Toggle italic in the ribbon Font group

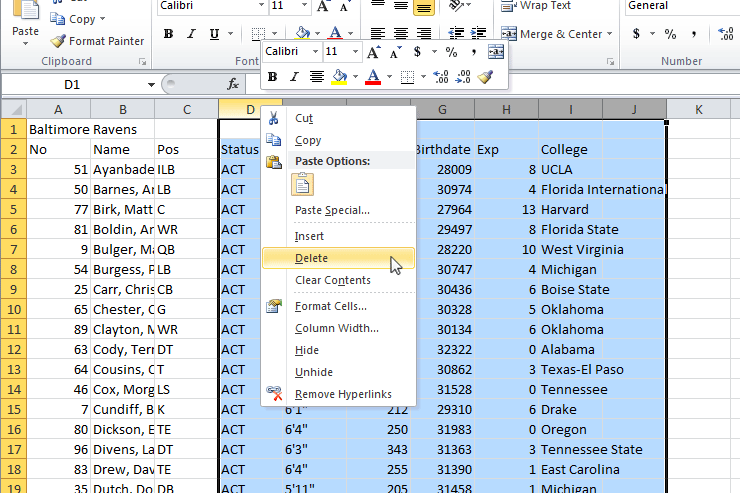click(x=191, y=34)
